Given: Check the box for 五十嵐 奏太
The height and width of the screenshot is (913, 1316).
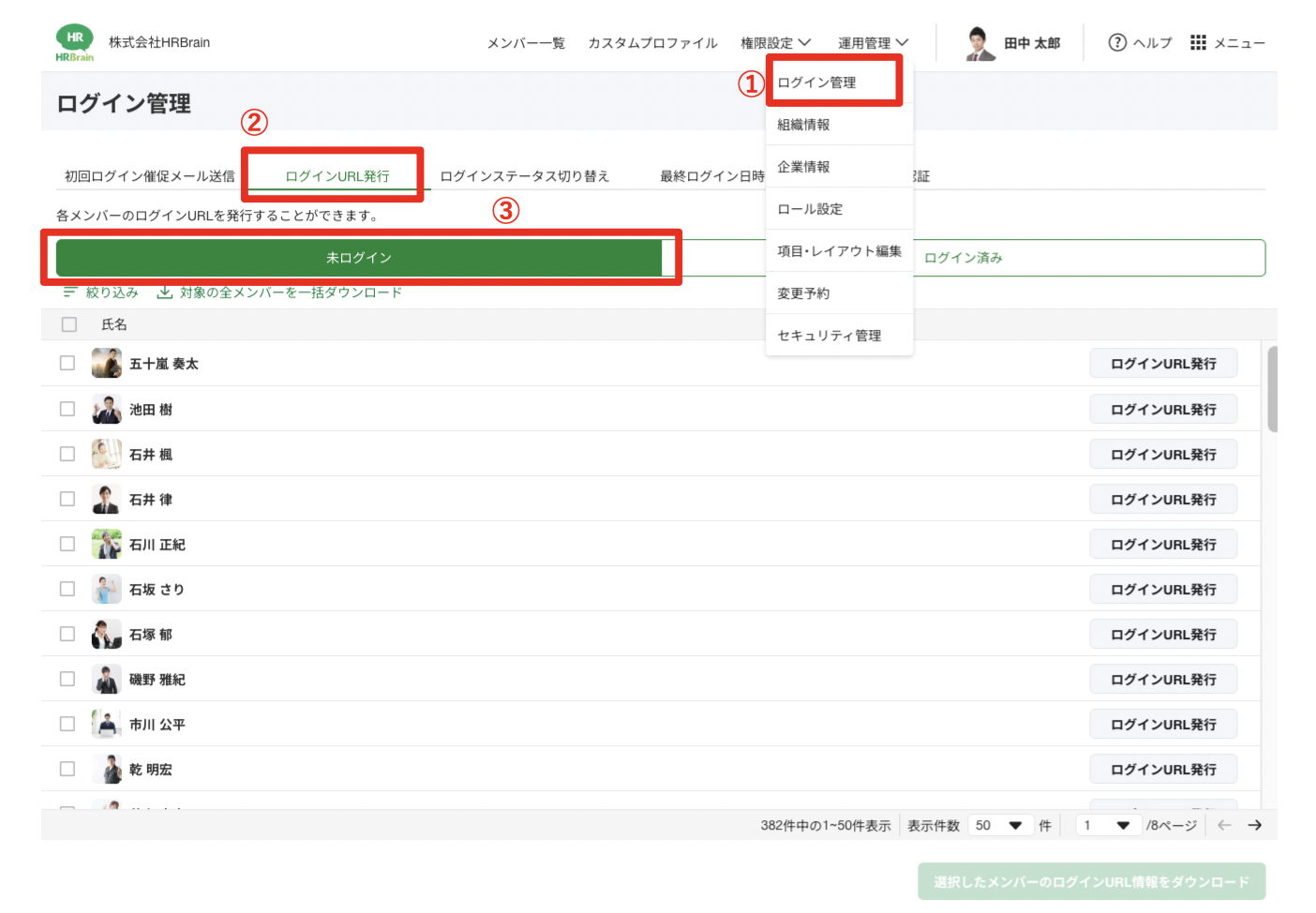Looking at the screenshot, I should coord(67,363).
